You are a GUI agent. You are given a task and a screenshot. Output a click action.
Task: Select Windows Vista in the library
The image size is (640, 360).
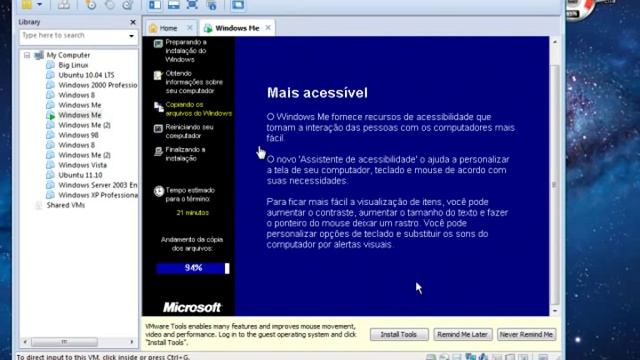(82, 165)
